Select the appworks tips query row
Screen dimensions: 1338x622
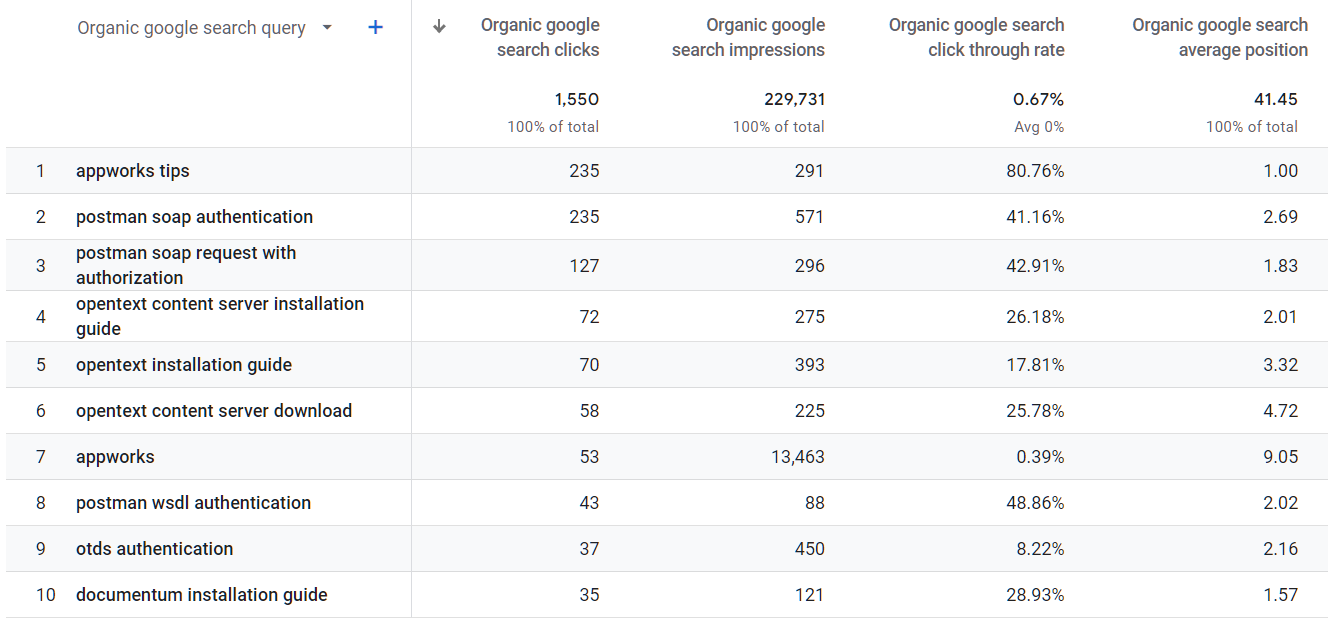coord(667,171)
